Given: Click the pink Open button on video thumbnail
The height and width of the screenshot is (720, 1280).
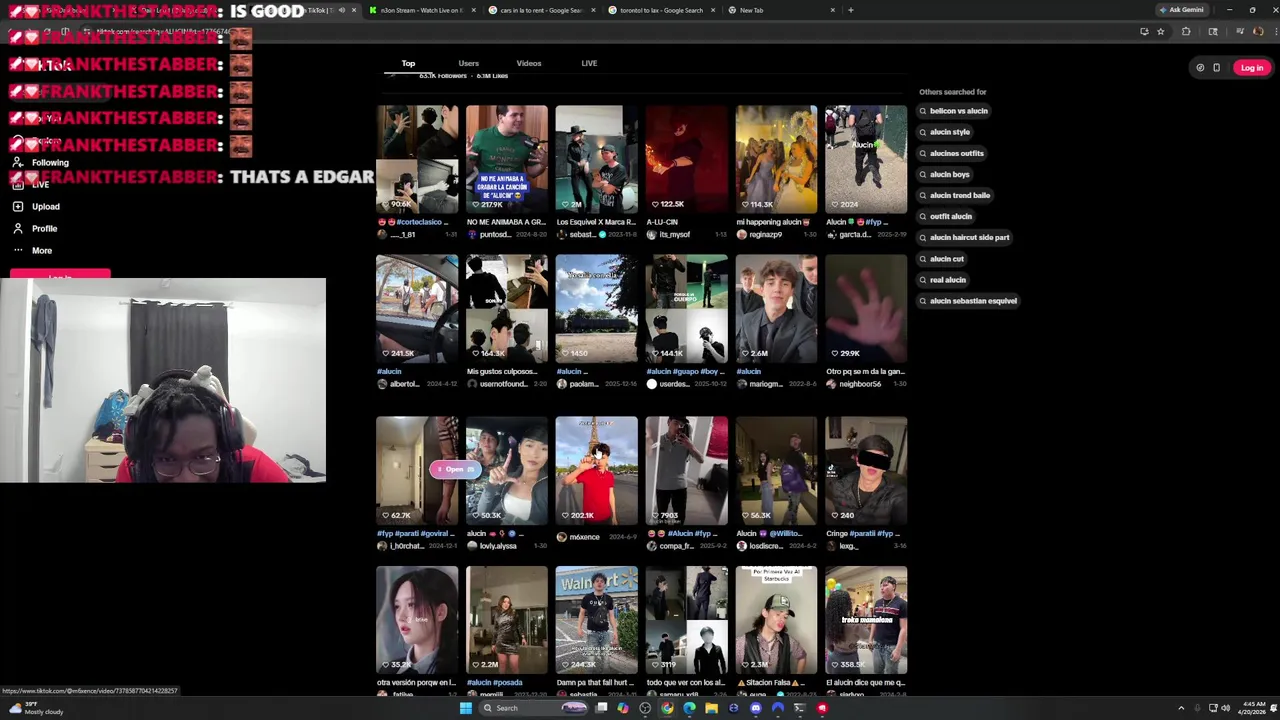Looking at the screenshot, I should click(x=455, y=469).
